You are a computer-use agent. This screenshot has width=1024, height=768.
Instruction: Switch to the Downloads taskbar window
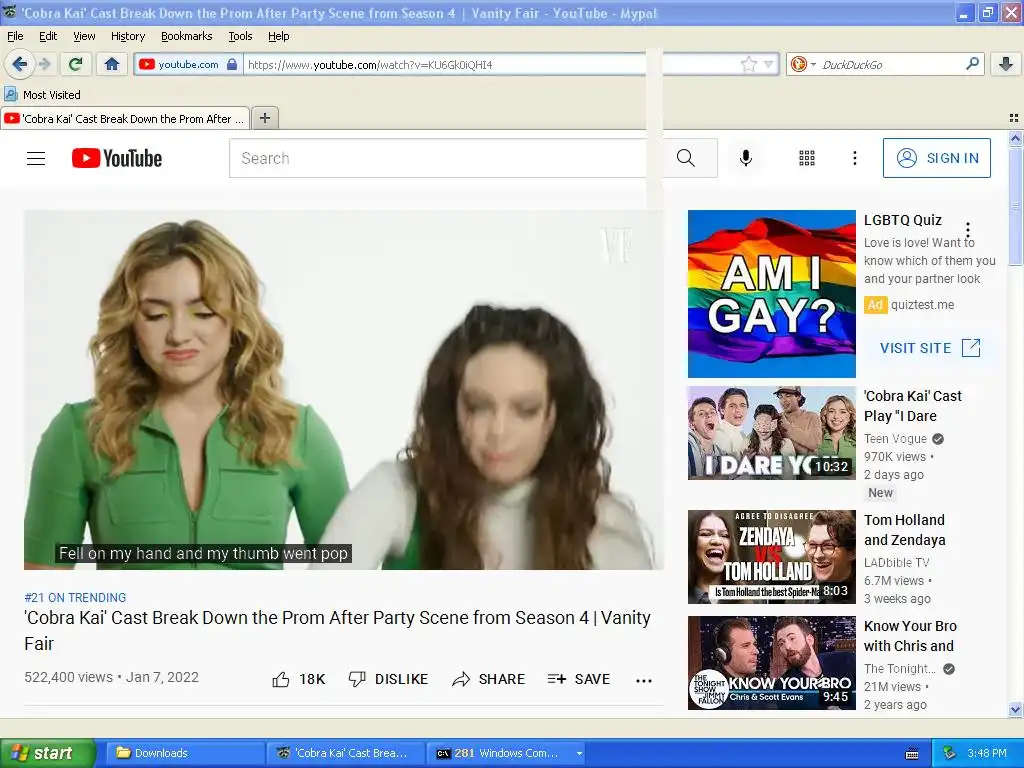[x=184, y=753]
